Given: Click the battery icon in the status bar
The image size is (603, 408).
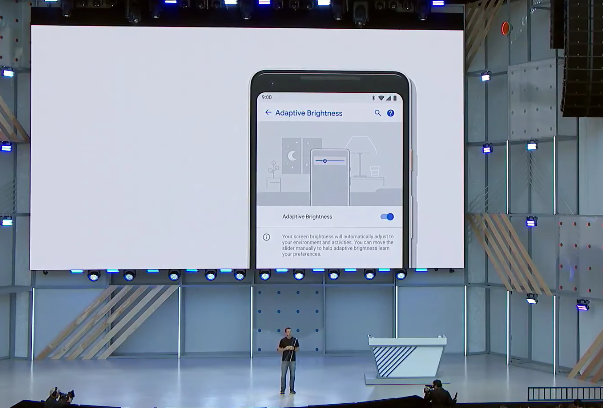Looking at the screenshot, I should [x=396, y=97].
